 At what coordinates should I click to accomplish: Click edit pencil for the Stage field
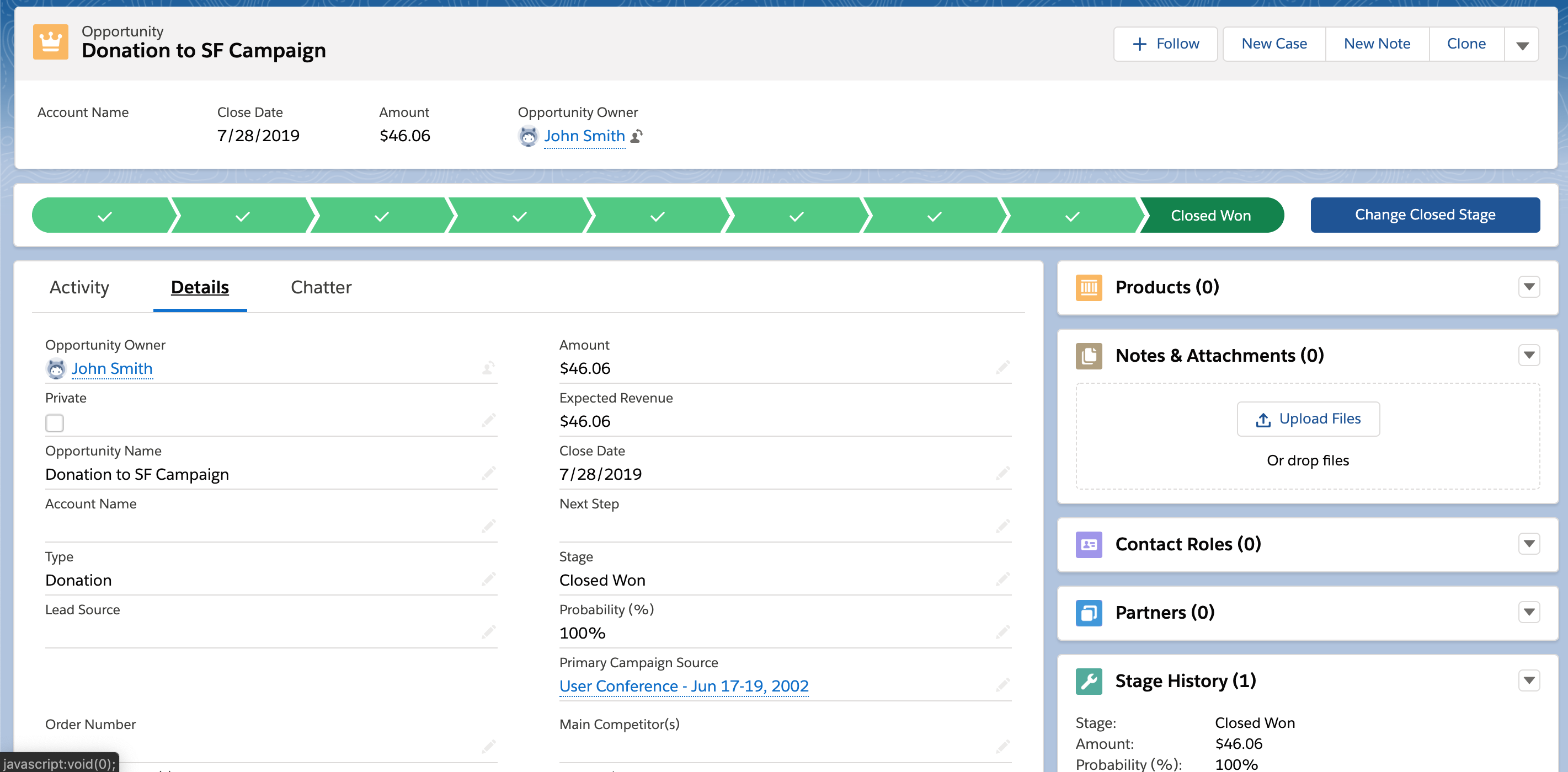pos(1002,578)
